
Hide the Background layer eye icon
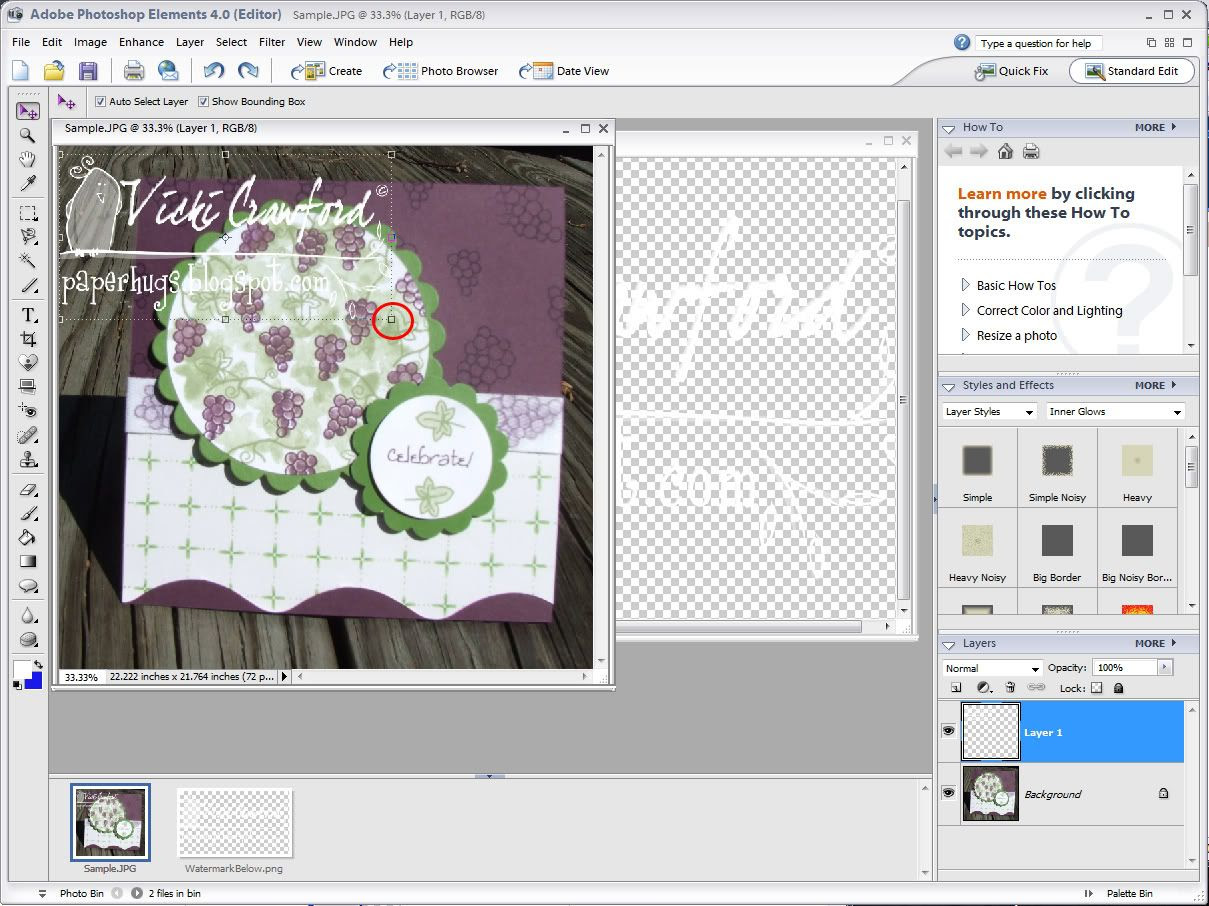948,793
